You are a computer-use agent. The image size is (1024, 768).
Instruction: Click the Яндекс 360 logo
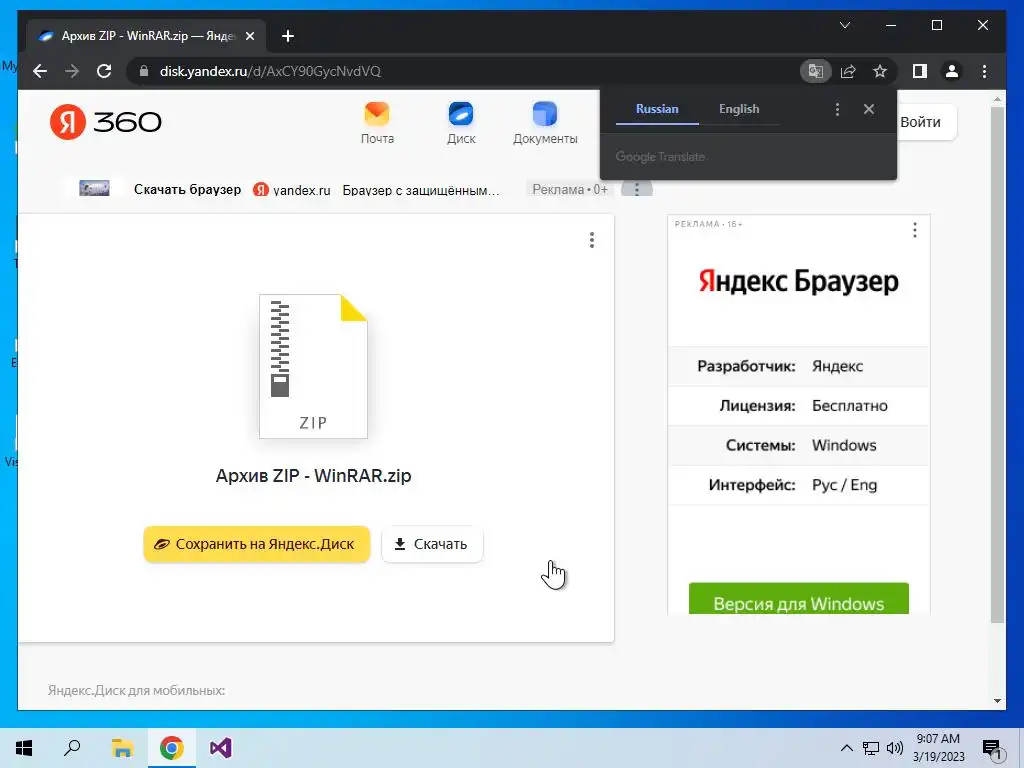(x=106, y=121)
